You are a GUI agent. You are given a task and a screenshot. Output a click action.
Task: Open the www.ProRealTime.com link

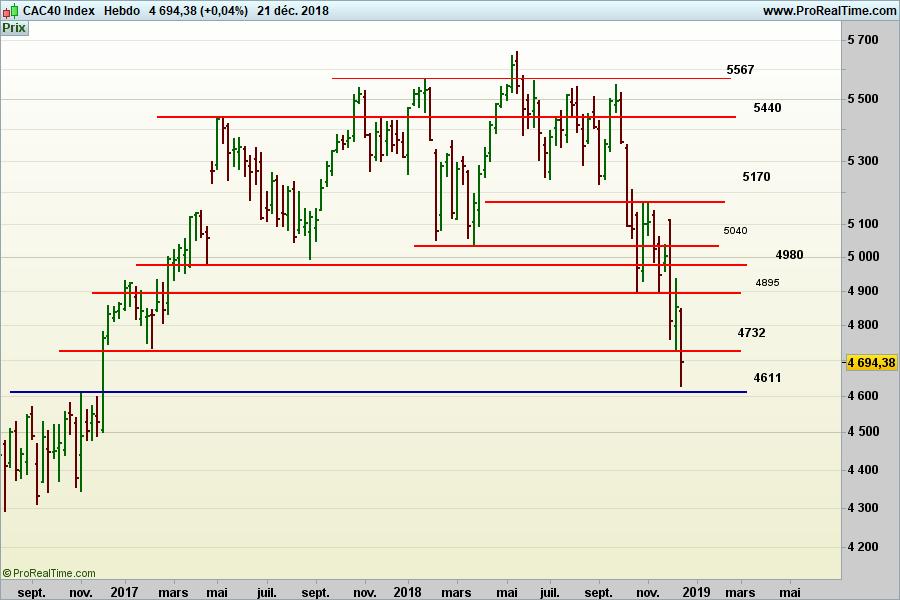(x=829, y=10)
